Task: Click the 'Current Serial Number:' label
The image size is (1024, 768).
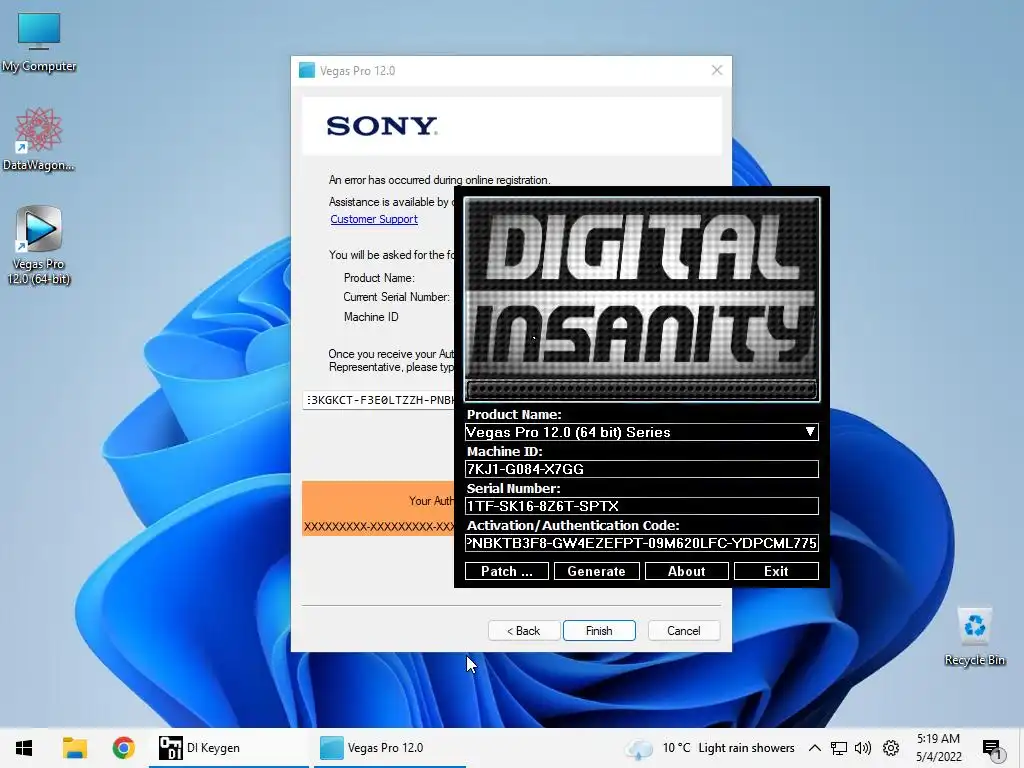Action: point(396,297)
